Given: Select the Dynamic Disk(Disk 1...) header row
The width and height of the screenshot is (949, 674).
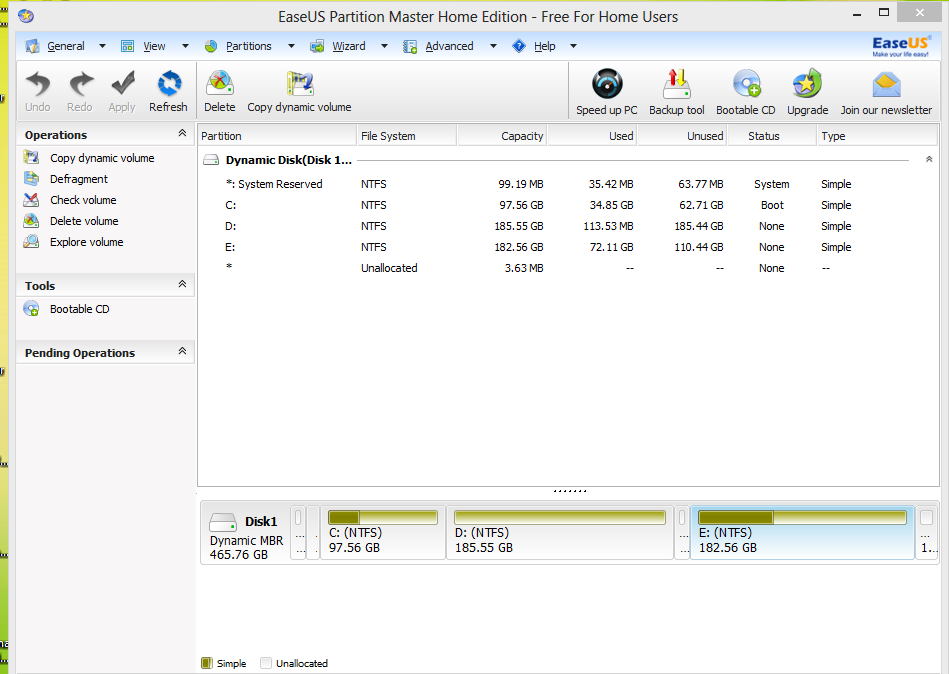Looking at the screenshot, I should pos(568,160).
